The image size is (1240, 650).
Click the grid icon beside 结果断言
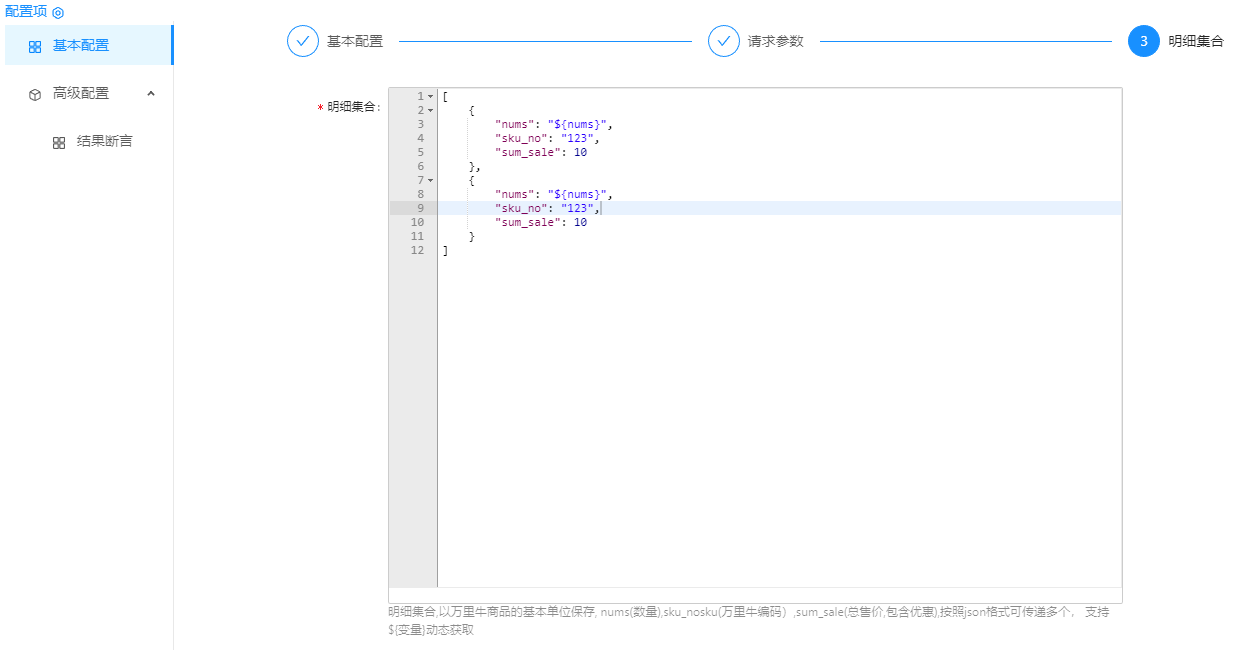tap(59, 142)
